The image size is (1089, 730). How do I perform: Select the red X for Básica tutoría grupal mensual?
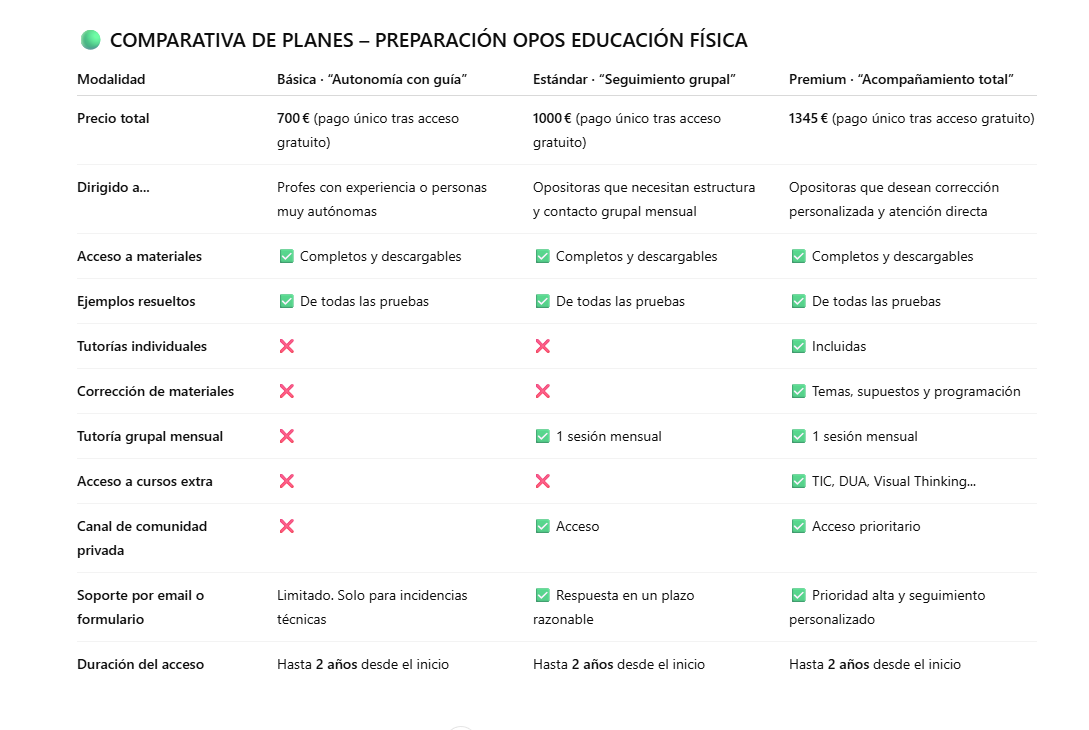click(x=286, y=436)
